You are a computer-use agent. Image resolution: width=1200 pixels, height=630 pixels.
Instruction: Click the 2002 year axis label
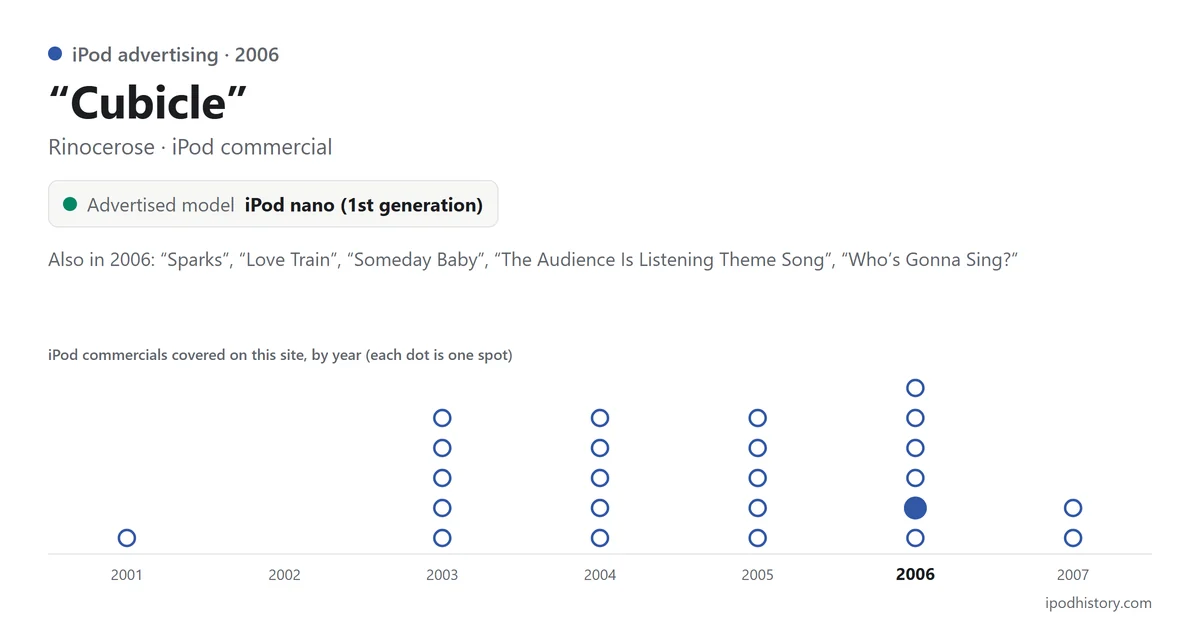pos(285,575)
